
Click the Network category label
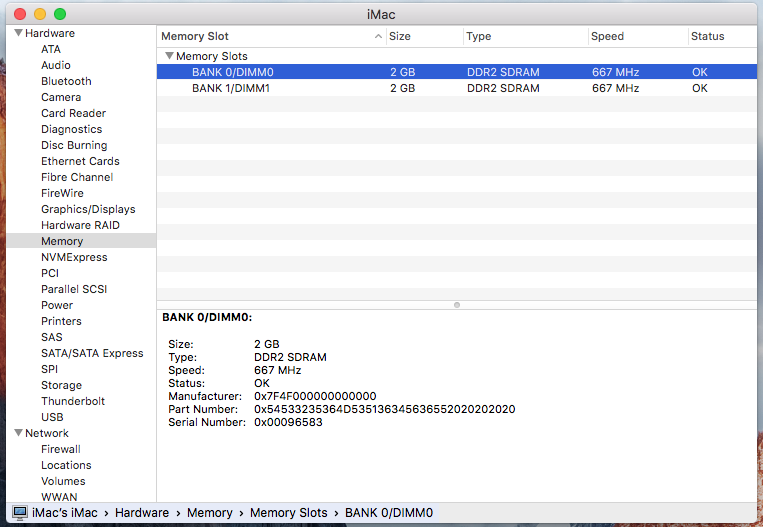click(47, 433)
